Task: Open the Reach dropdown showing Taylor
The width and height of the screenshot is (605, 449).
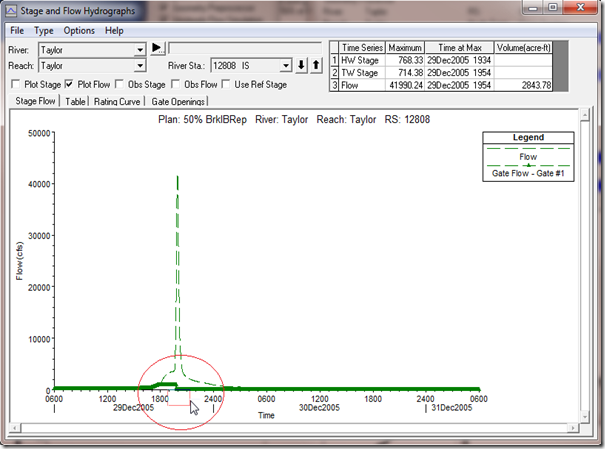Action: tap(140, 66)
